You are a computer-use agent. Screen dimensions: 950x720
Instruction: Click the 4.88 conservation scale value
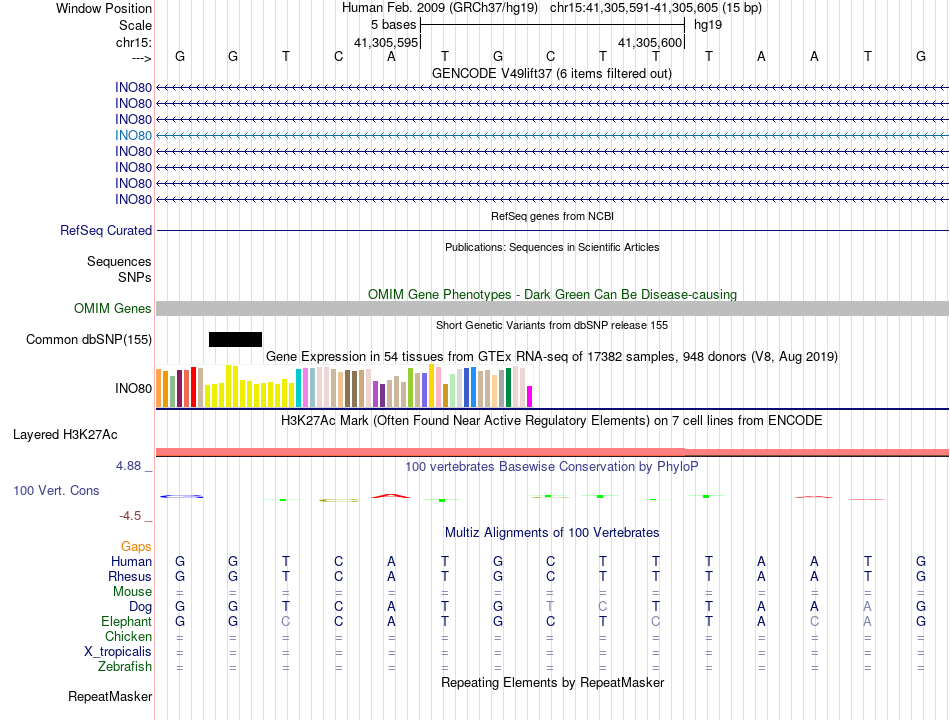[128, 465]
